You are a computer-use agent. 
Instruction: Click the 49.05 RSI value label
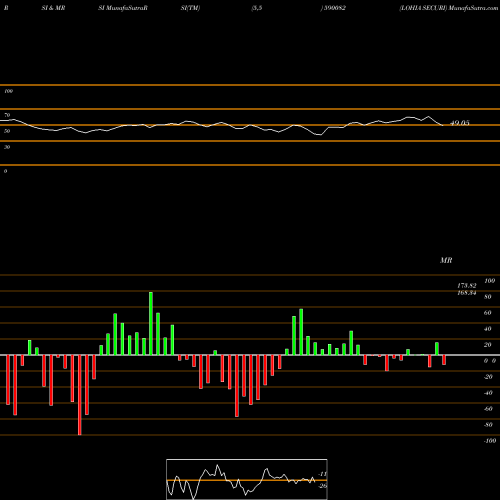(460, 123)
